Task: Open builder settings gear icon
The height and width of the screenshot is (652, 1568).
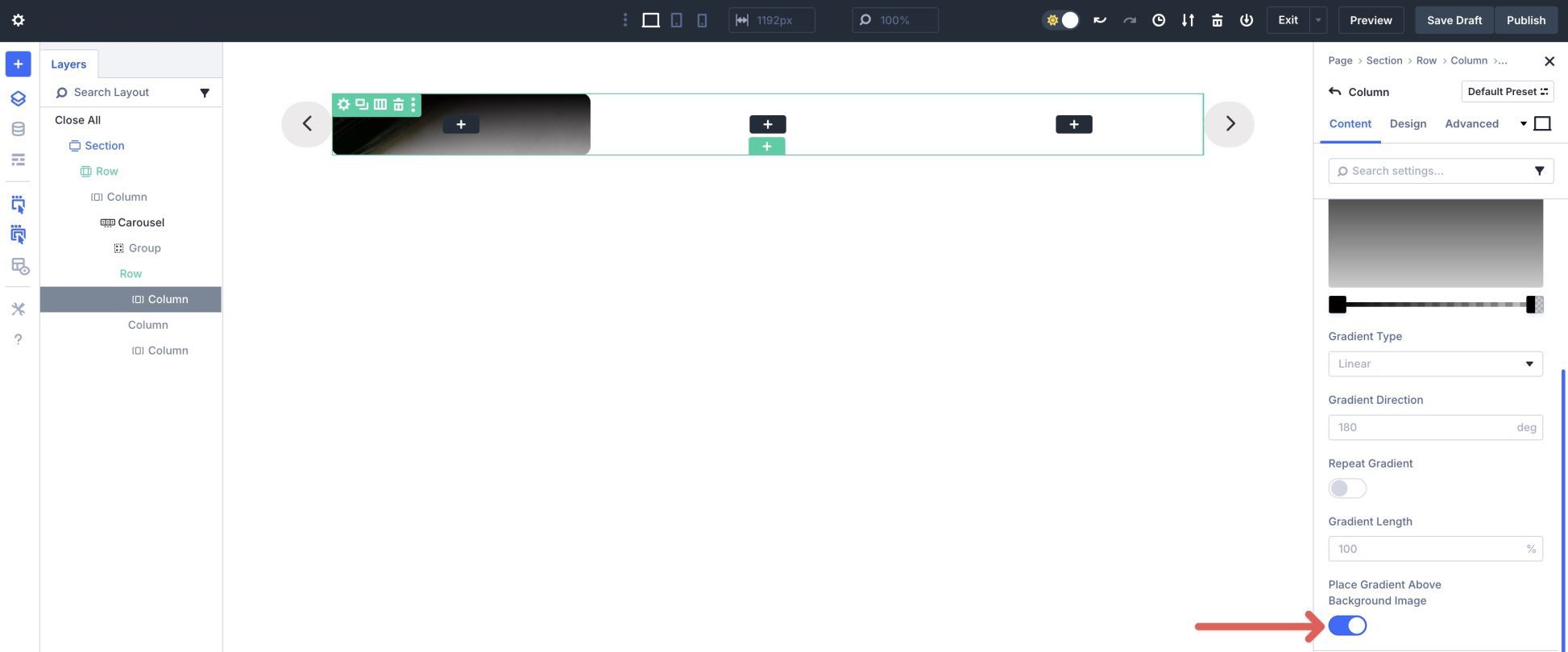Action: point(19,20)
